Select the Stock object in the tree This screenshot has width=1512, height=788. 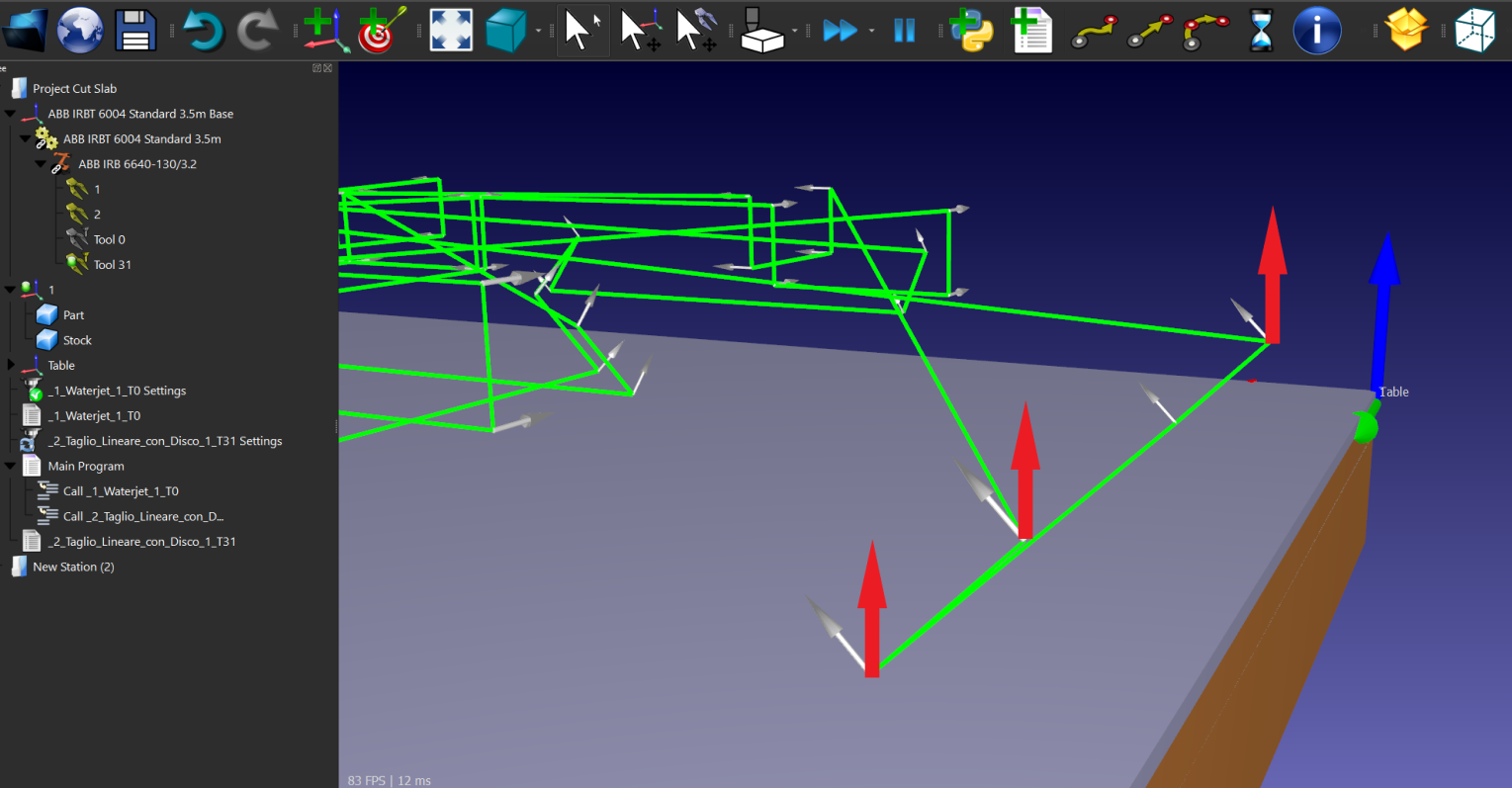pyautogui.click(x=77, y=340)
